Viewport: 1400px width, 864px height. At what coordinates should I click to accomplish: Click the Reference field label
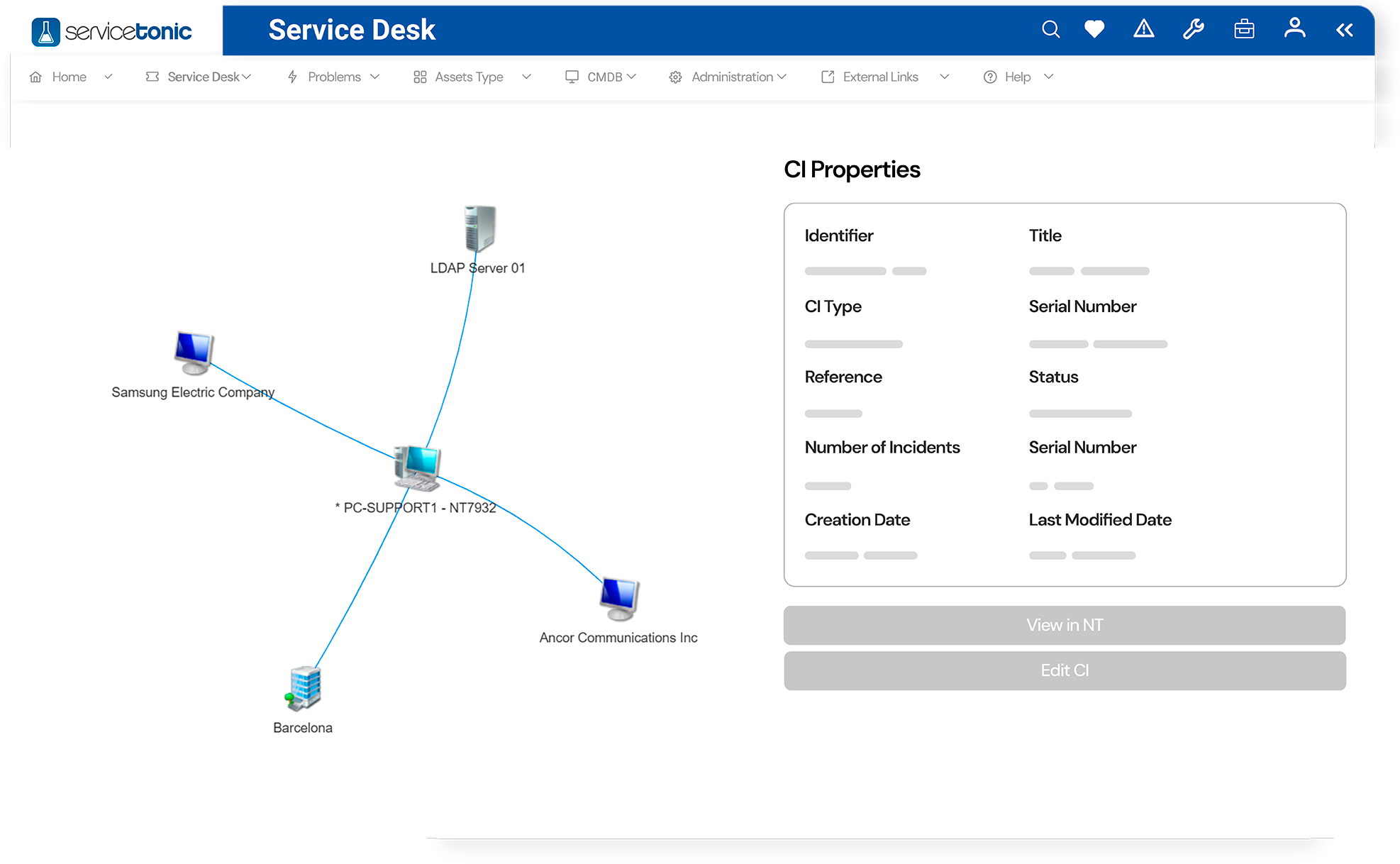coord(843,377)
